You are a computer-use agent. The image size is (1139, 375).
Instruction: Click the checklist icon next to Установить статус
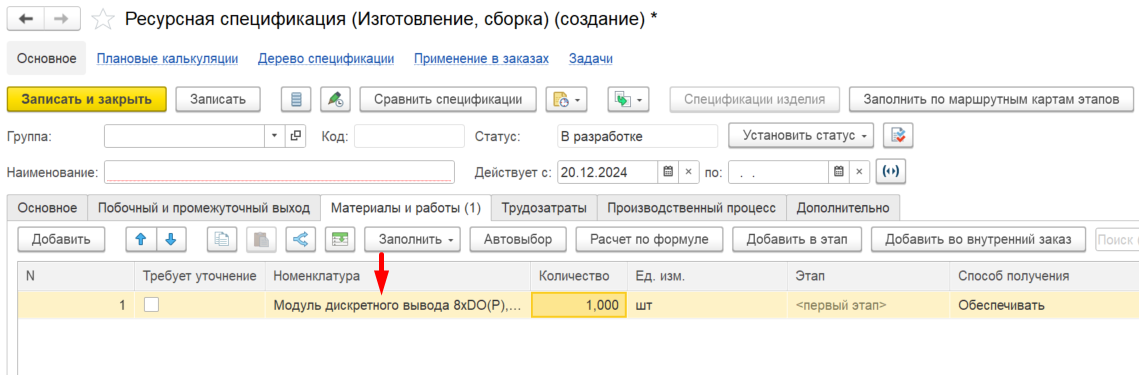pyautogui.click(x=898, y=136)
